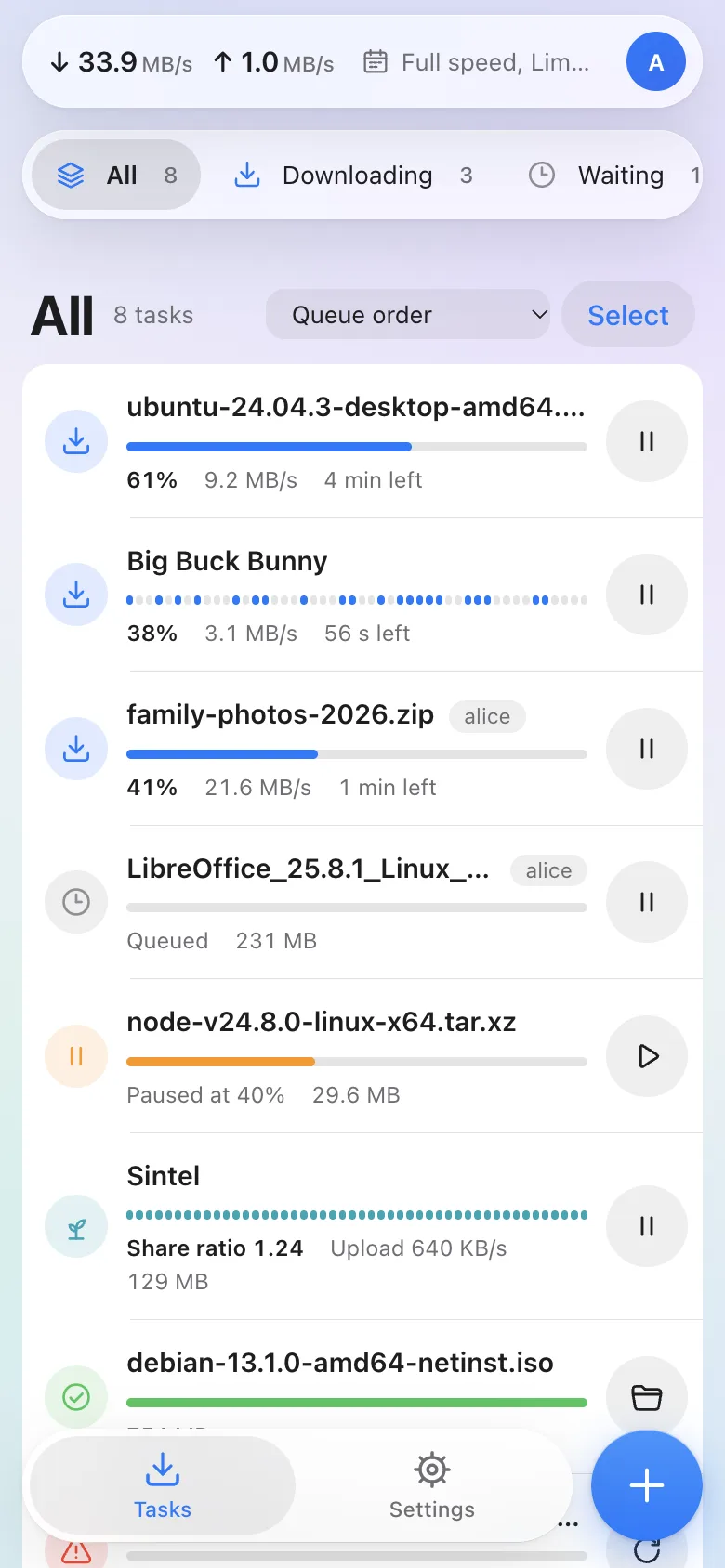
Task: Filter by Downloading tasks
Action: (353, 175)
